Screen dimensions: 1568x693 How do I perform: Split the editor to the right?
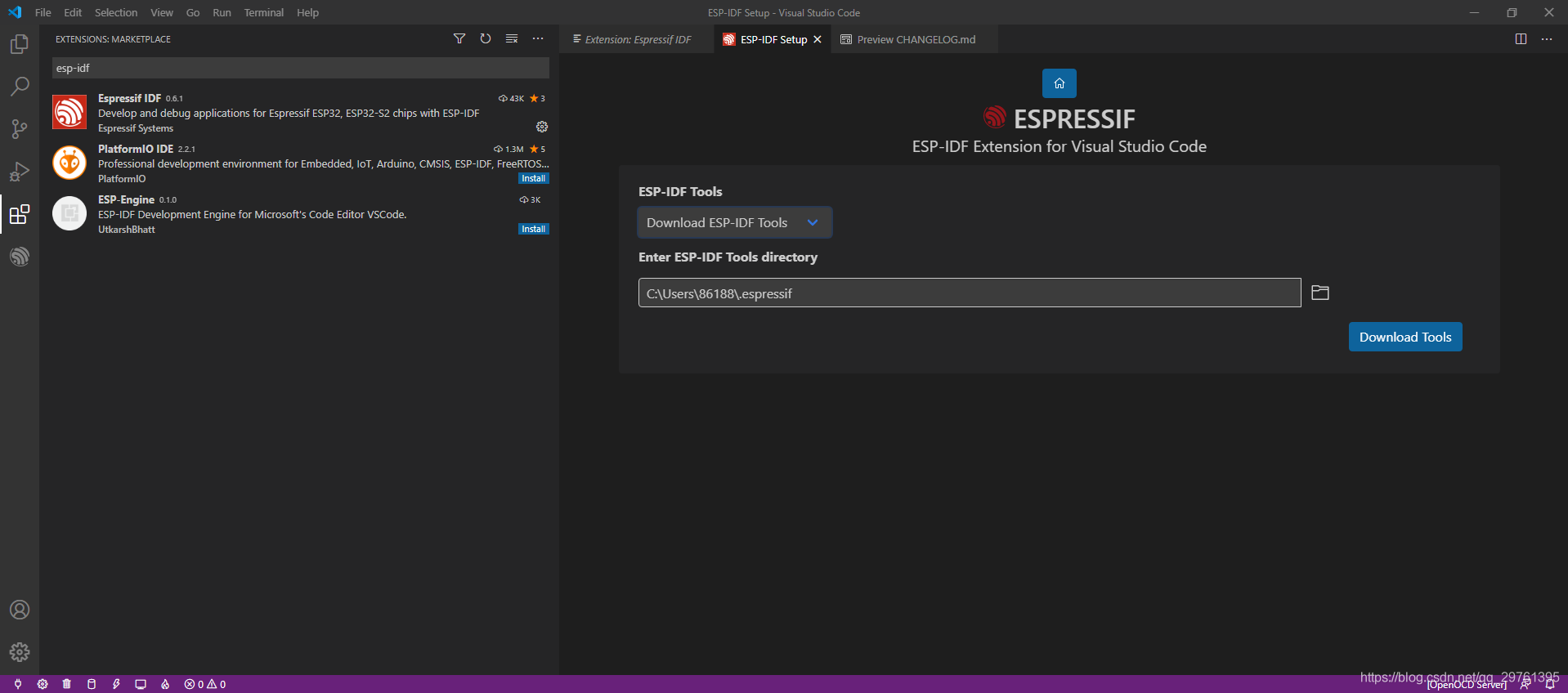click(1521, 39)
